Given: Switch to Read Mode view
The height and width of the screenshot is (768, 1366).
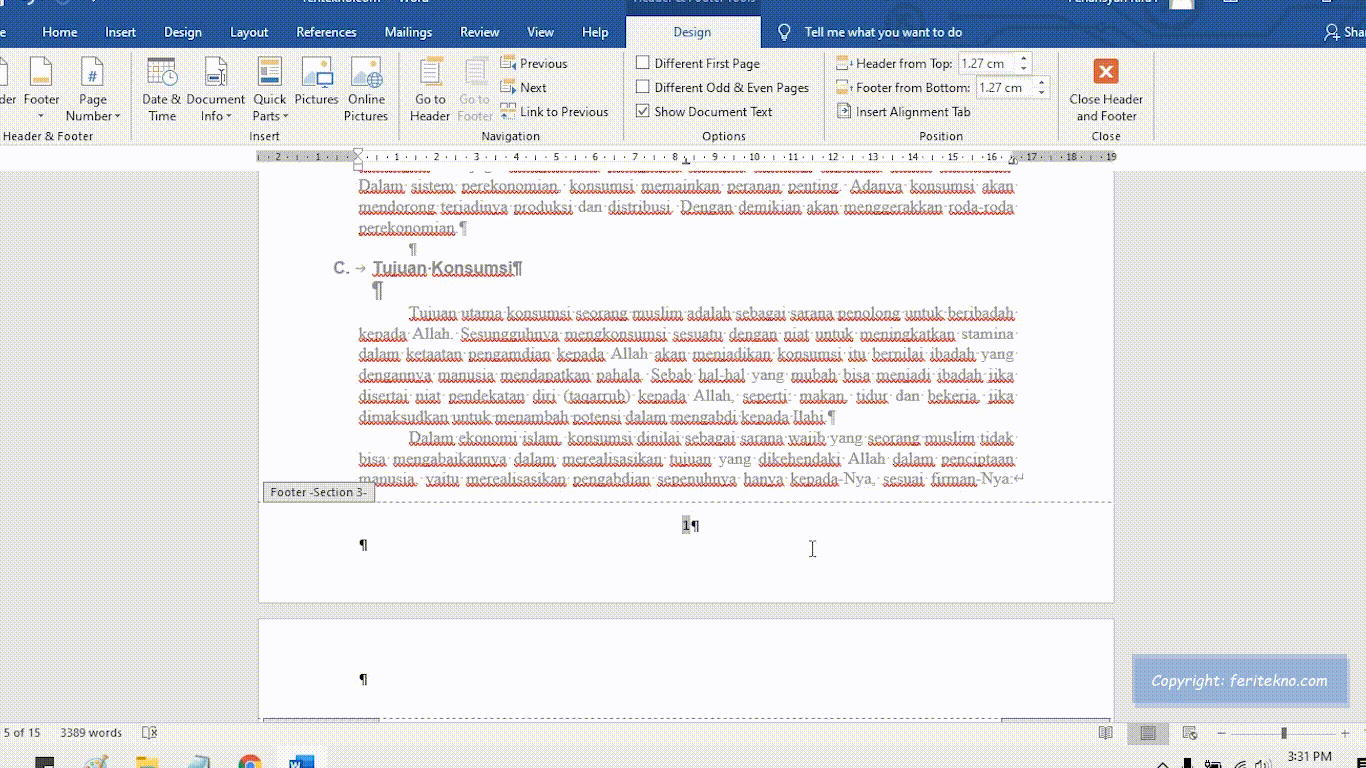Looking at the screenshot, I should coord(1106,733).
